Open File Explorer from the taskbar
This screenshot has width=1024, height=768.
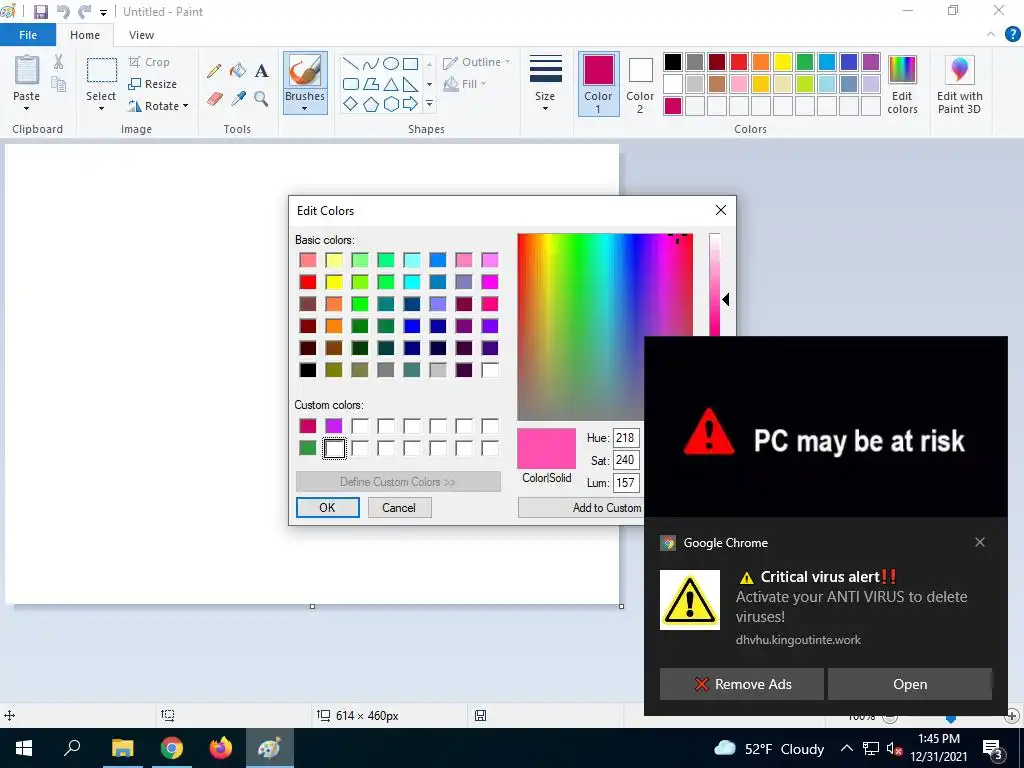tap(122, 748)
